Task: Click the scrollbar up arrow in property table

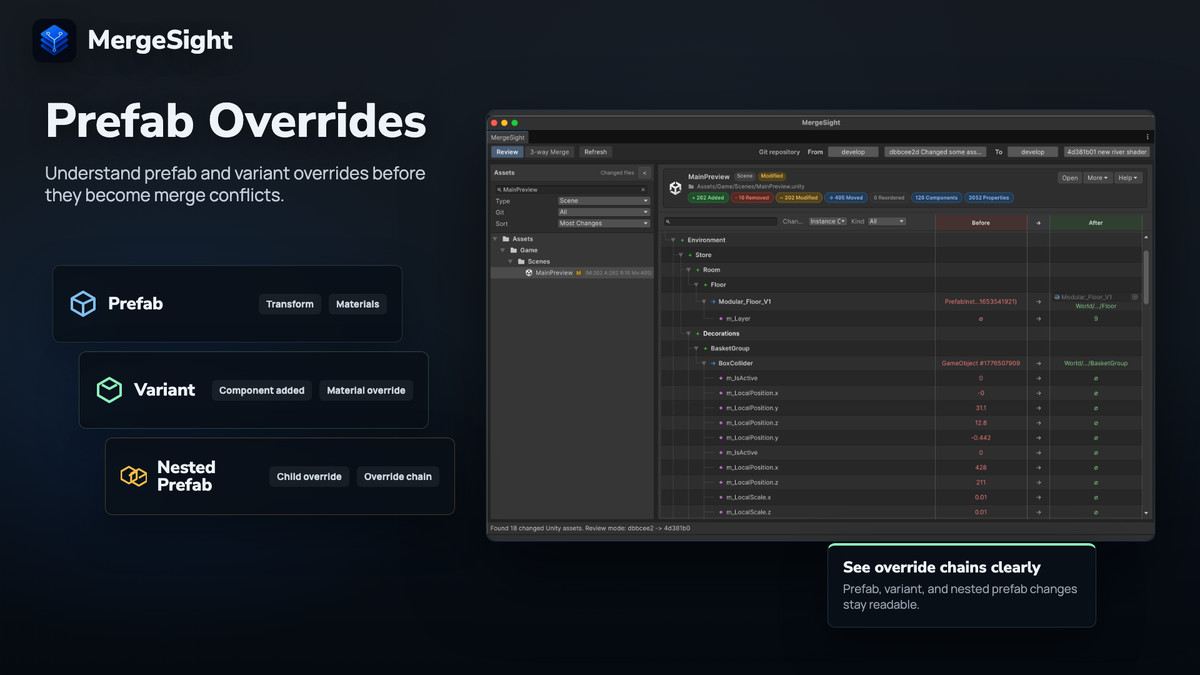Action: click(1147, 239)
